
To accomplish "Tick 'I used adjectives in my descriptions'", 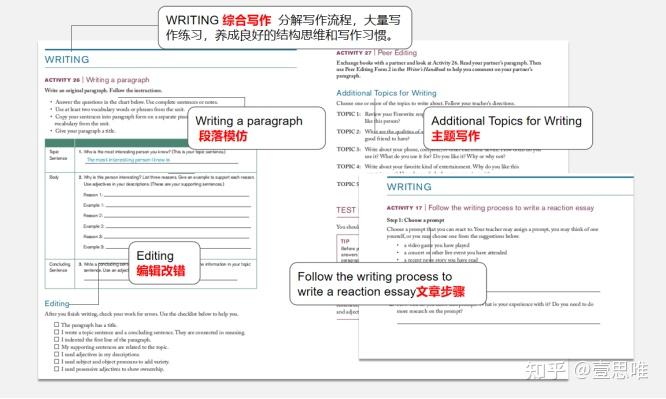I will (56, 354).
